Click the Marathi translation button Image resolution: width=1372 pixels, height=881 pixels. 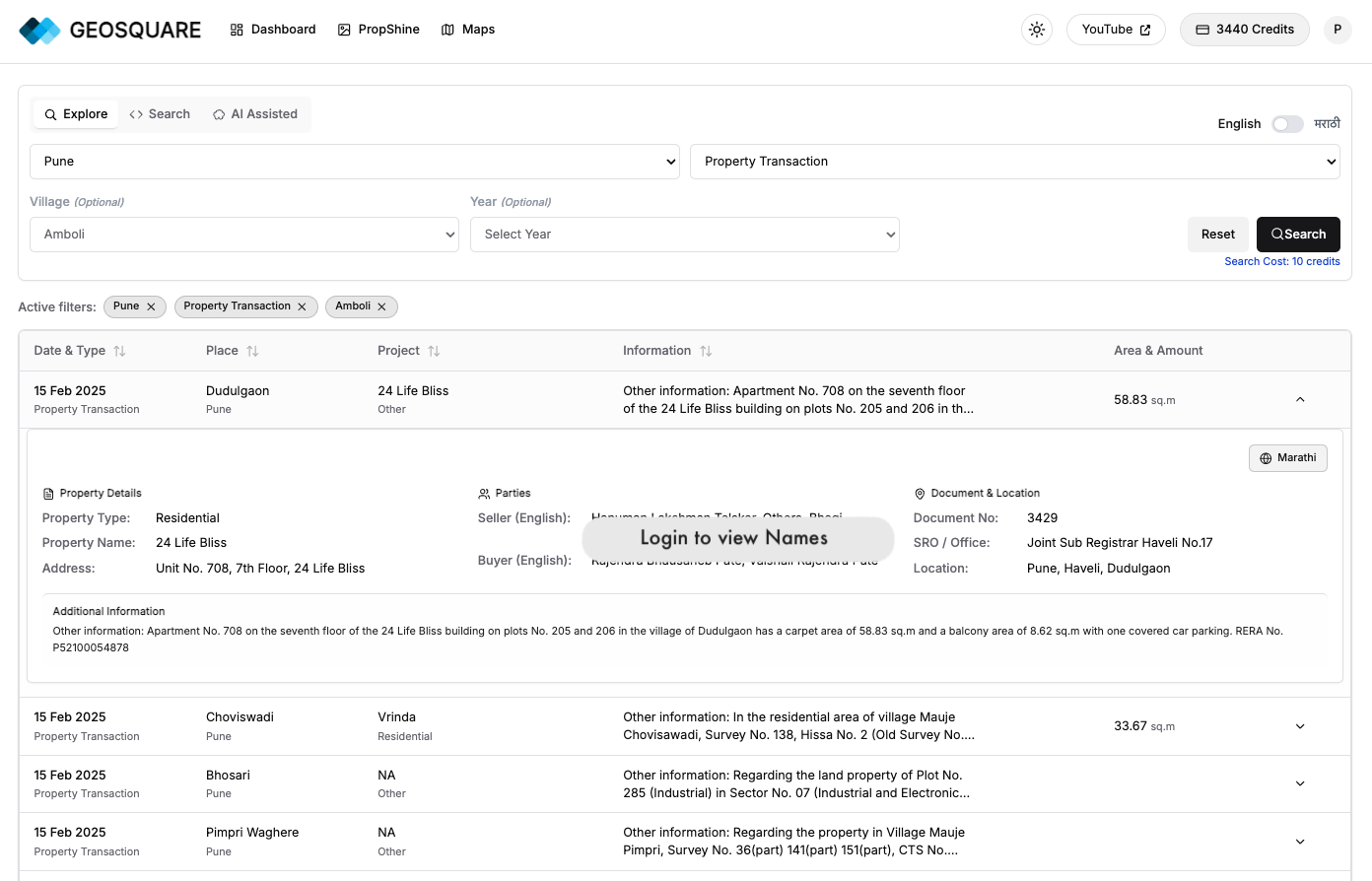(1287, 458)
